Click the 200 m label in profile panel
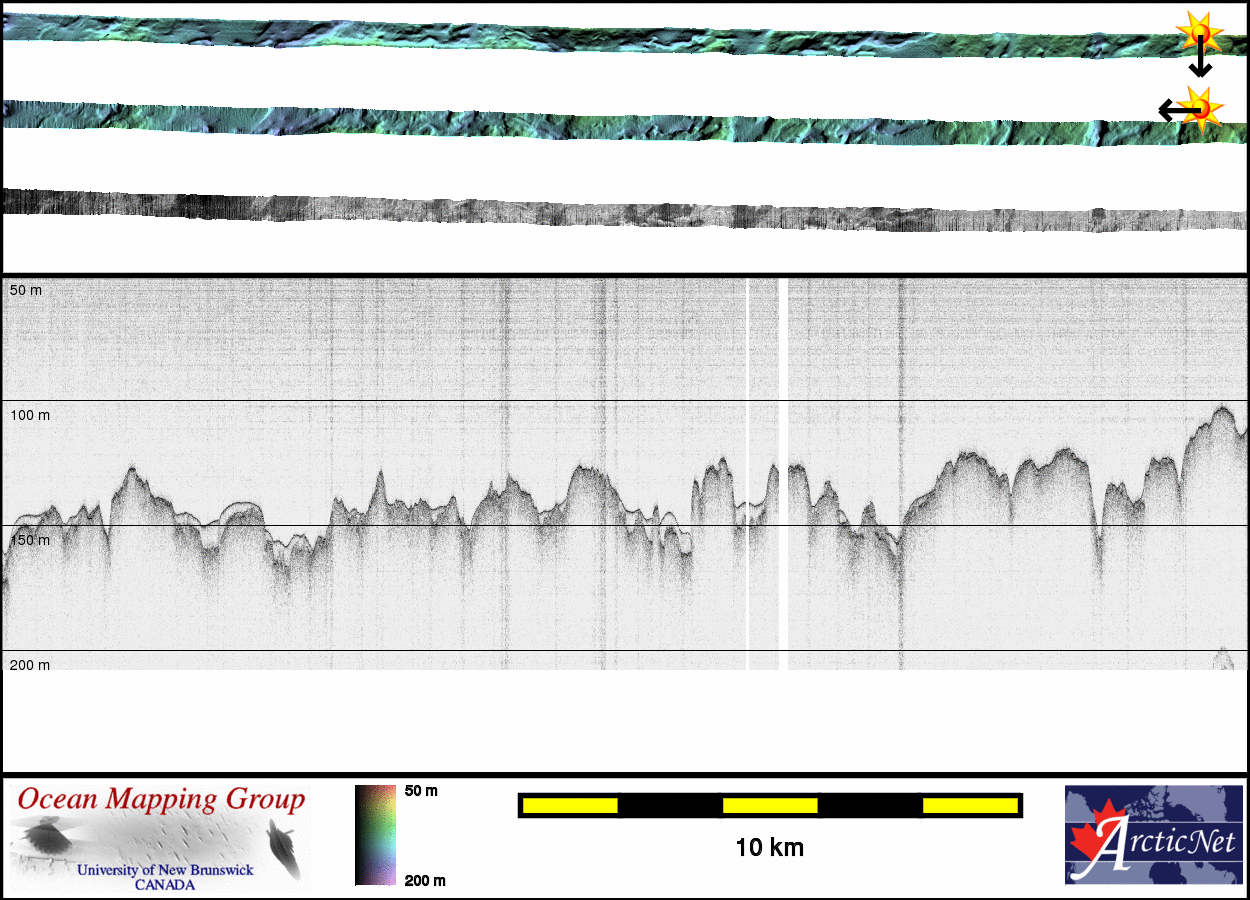 [30, 665]
